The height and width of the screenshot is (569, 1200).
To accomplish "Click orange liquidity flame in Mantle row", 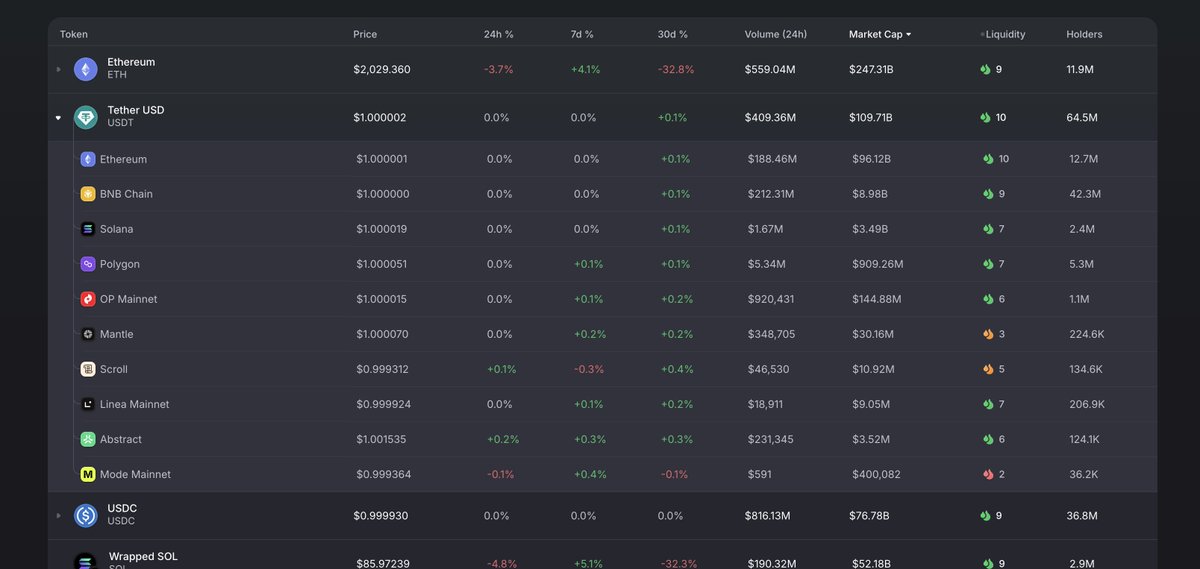I will 988,334.
